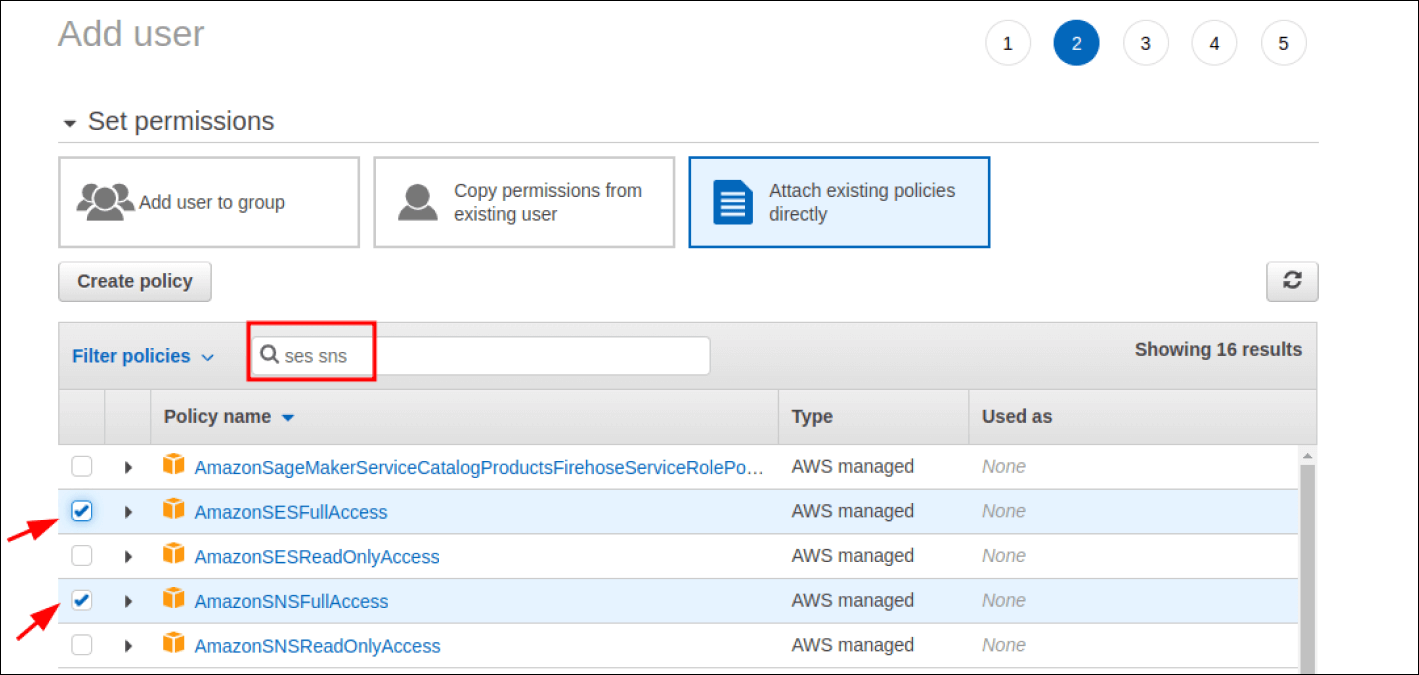Click the policy cube icon beside AmazonSESReadOnlyAccess
Screen dimensions: 1419x675
click(x=174, y=555)
